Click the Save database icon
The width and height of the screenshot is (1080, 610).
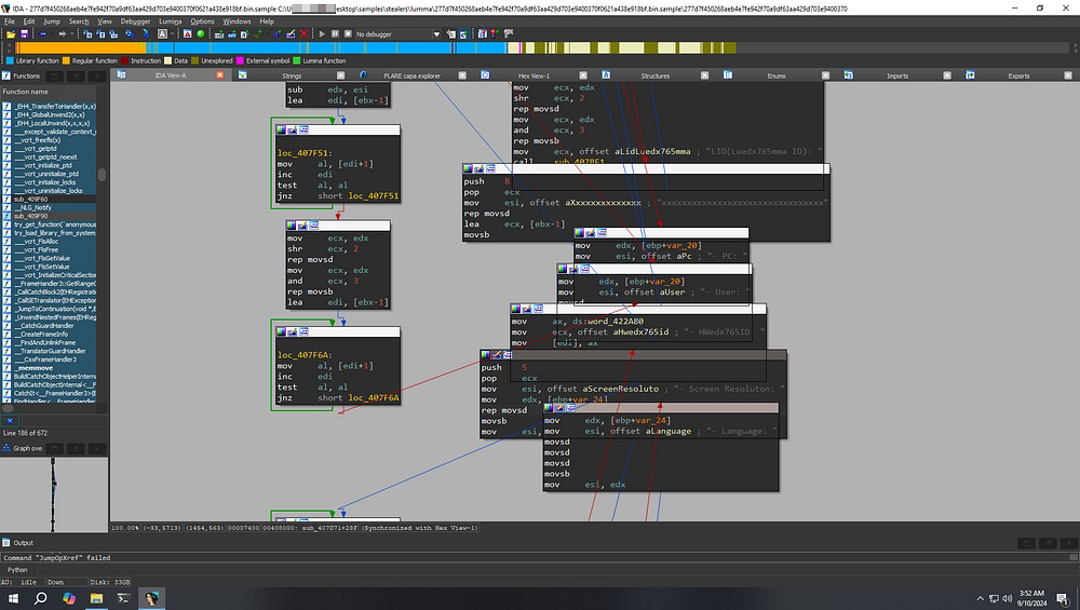click(x=24, y=34)
